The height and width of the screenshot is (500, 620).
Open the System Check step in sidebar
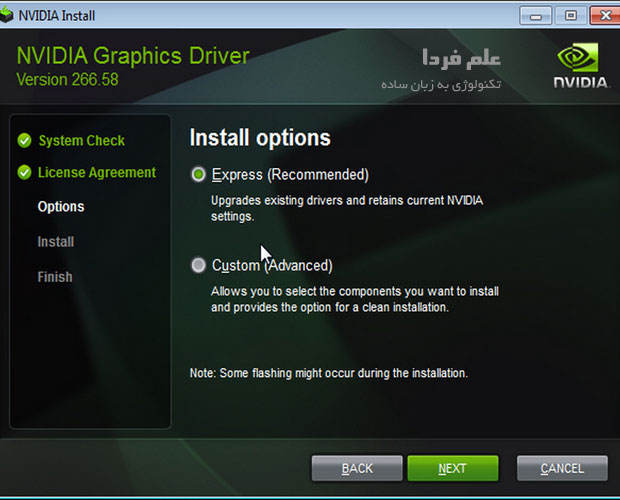click(x=81, y=141)
